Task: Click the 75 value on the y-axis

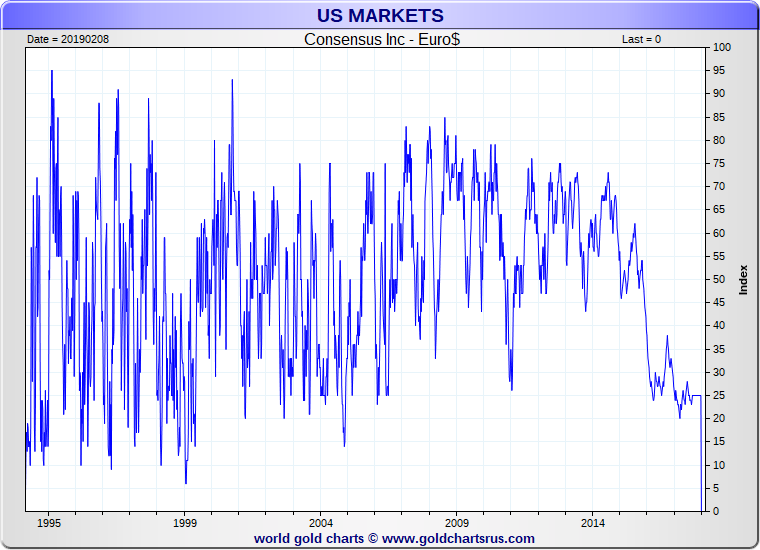Action: pos(719,163)
